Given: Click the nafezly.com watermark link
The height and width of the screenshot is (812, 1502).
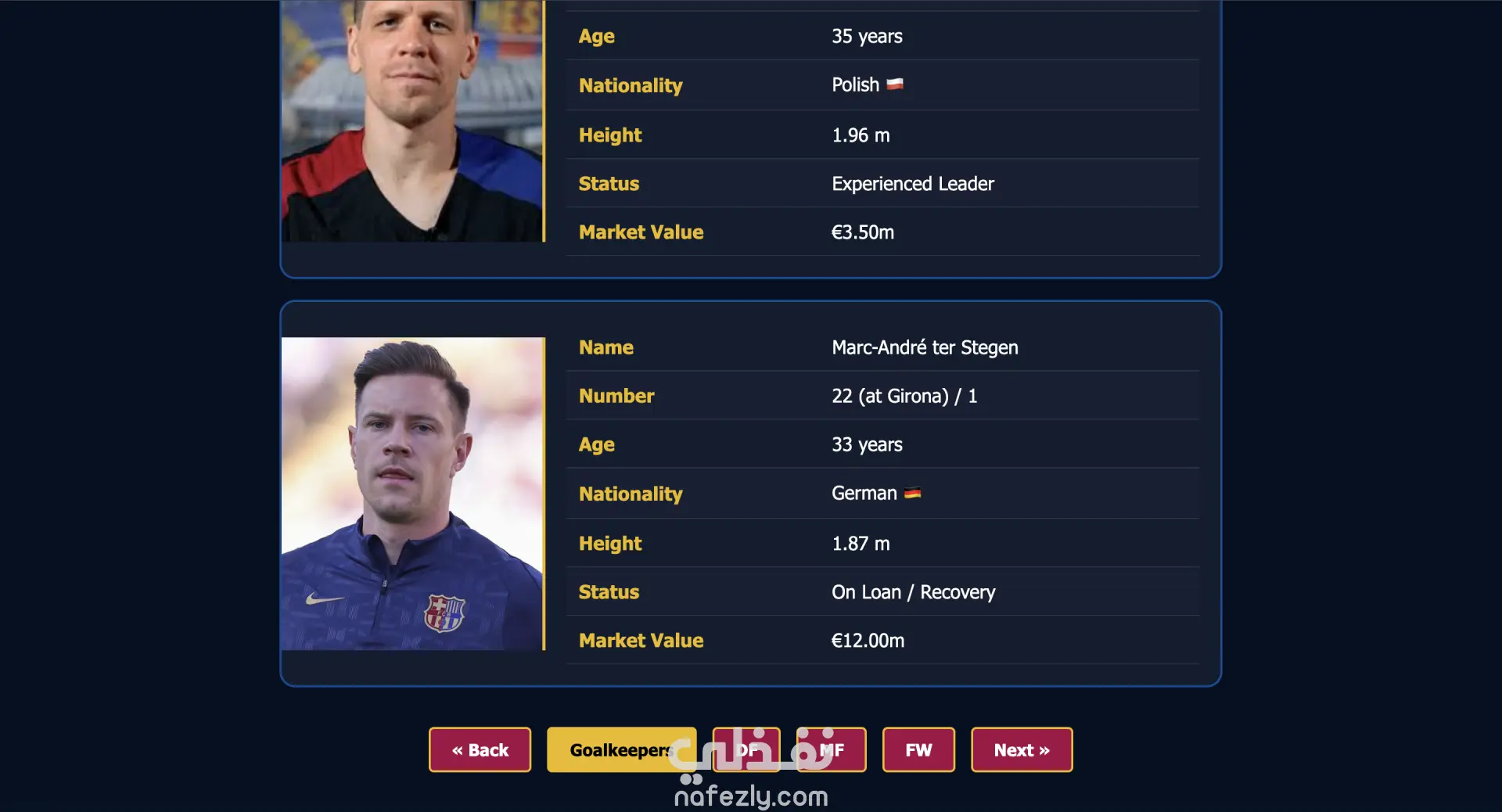Looking at the screenshot, I should tap(751, 796).
